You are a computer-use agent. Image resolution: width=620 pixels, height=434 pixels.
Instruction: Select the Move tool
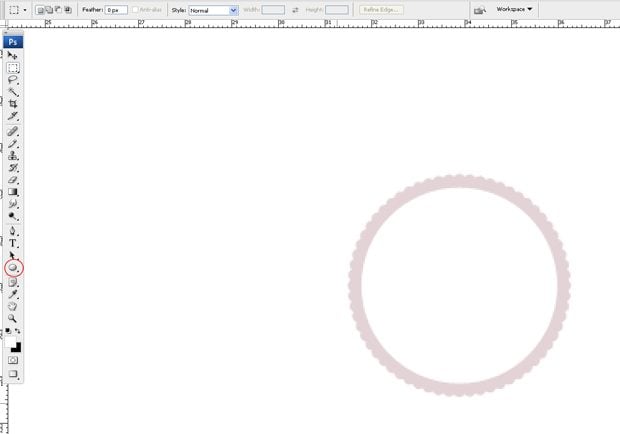tap(14, 56)
